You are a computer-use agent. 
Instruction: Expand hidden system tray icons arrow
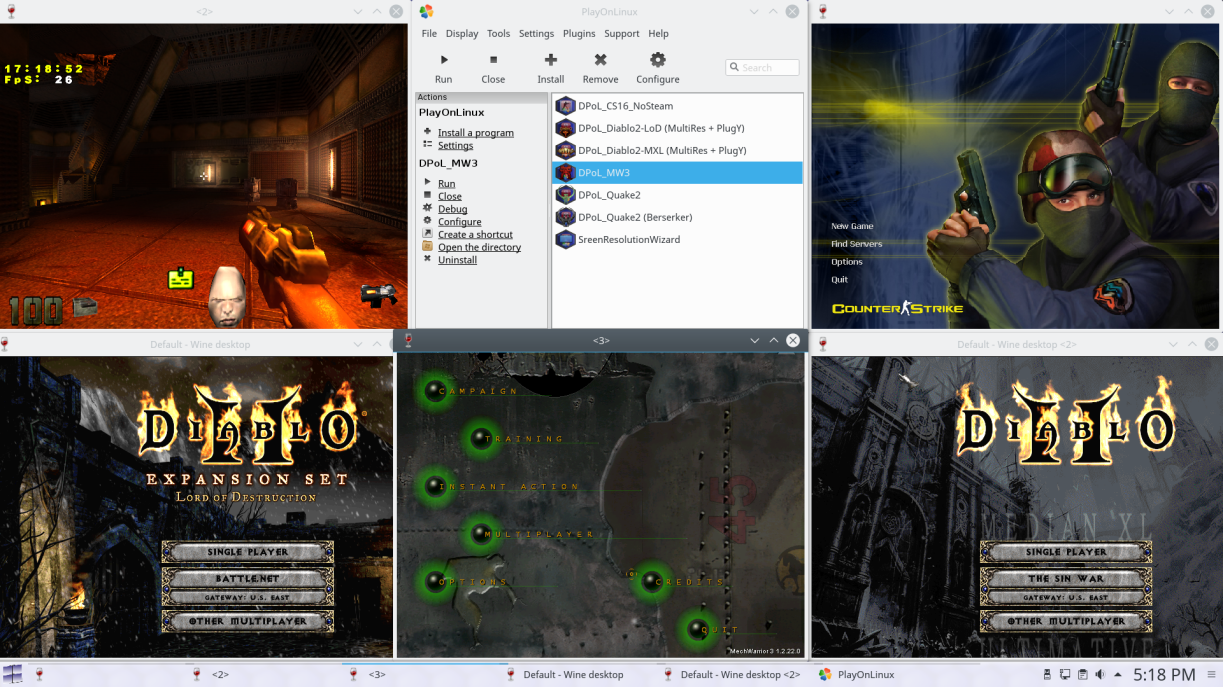tap(1118, 675)
